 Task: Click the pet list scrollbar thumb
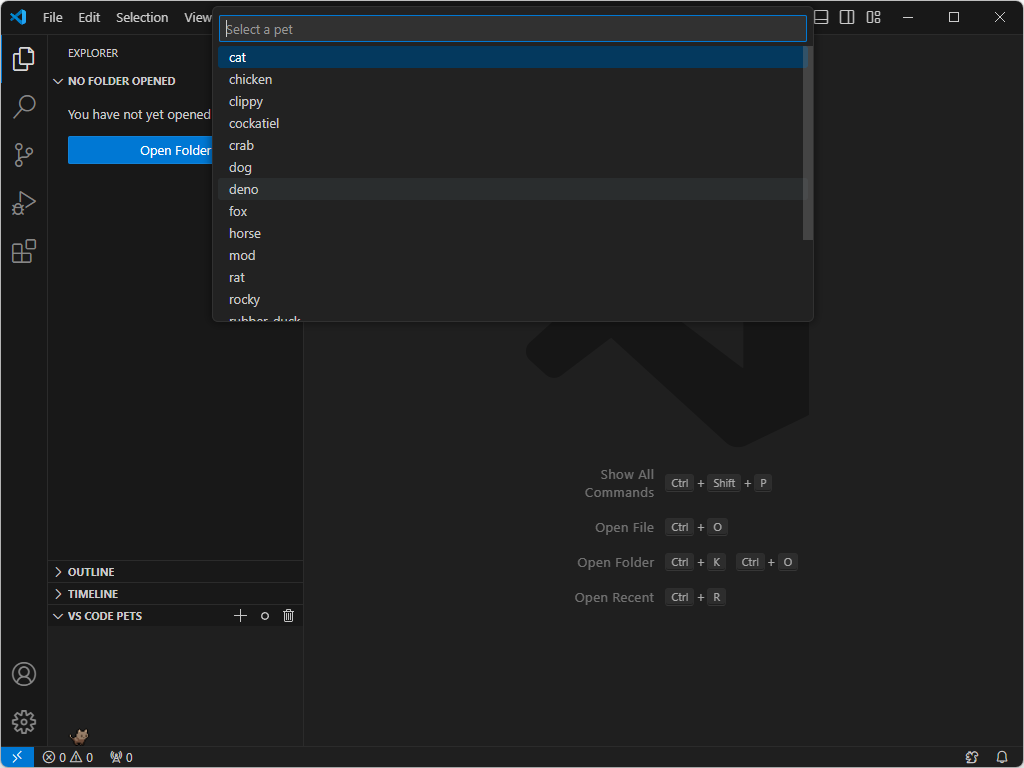pos(808,143)
